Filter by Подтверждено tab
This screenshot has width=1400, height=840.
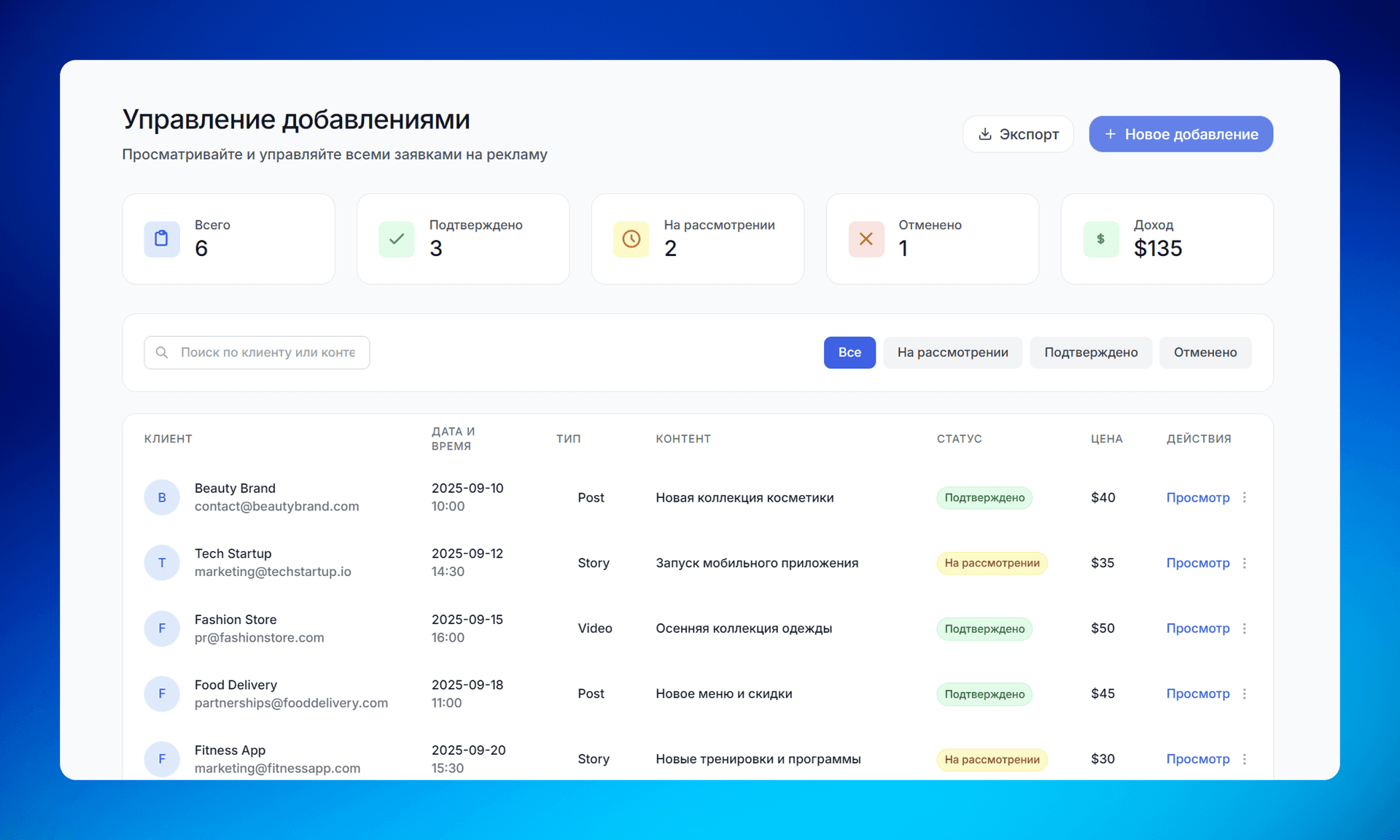1091,353
